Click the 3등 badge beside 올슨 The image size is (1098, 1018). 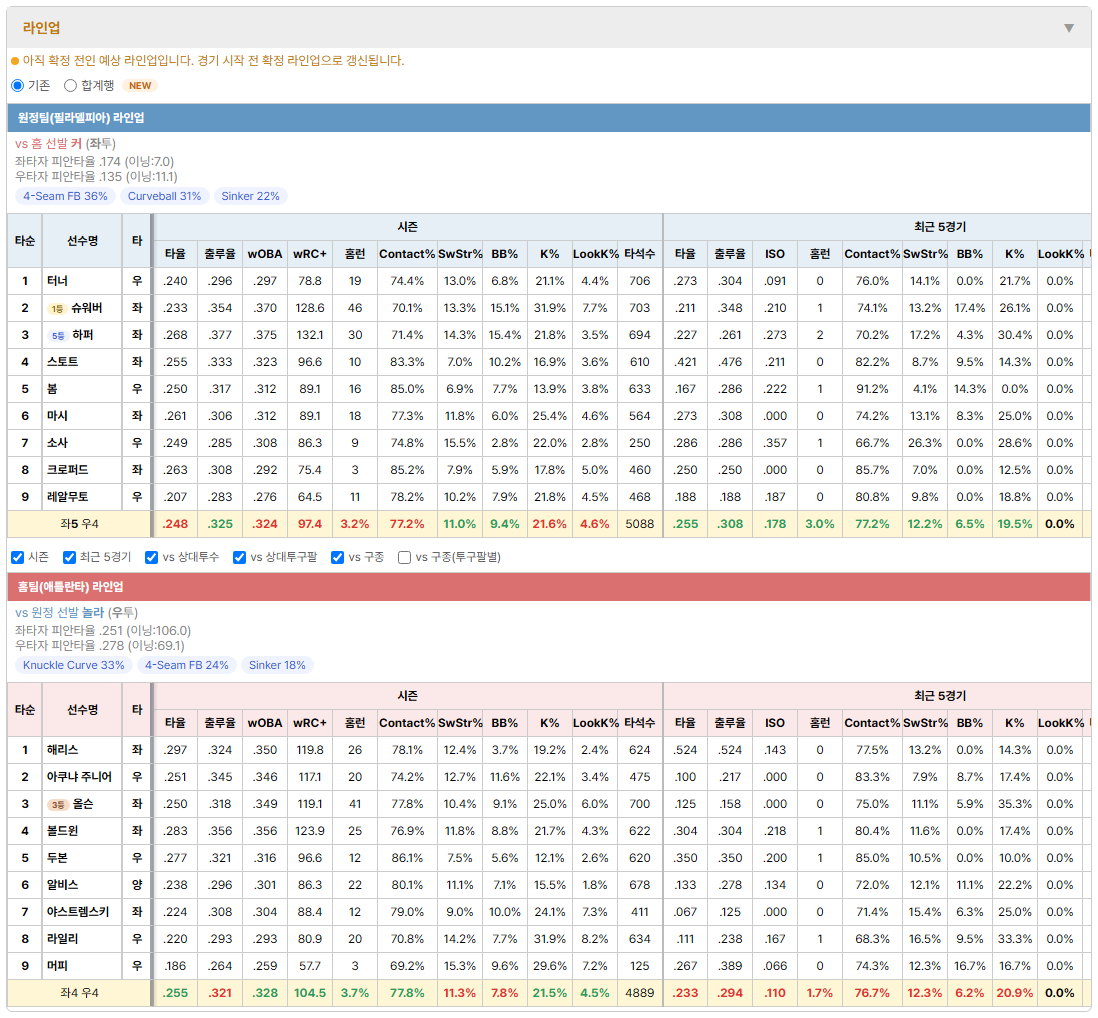point(58,805)
